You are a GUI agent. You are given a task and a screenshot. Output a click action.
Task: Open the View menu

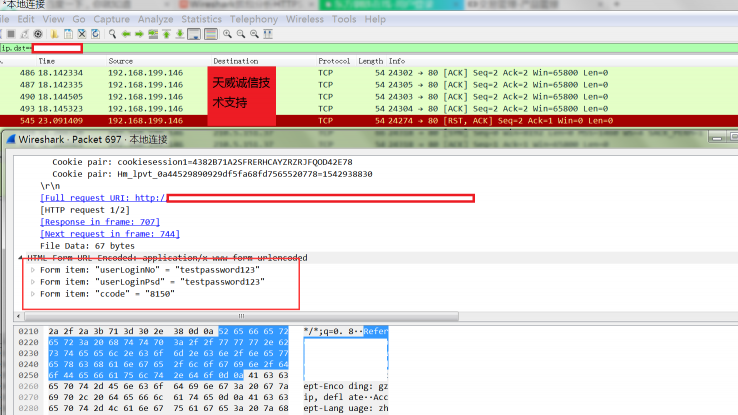click(x=53, y=19)
